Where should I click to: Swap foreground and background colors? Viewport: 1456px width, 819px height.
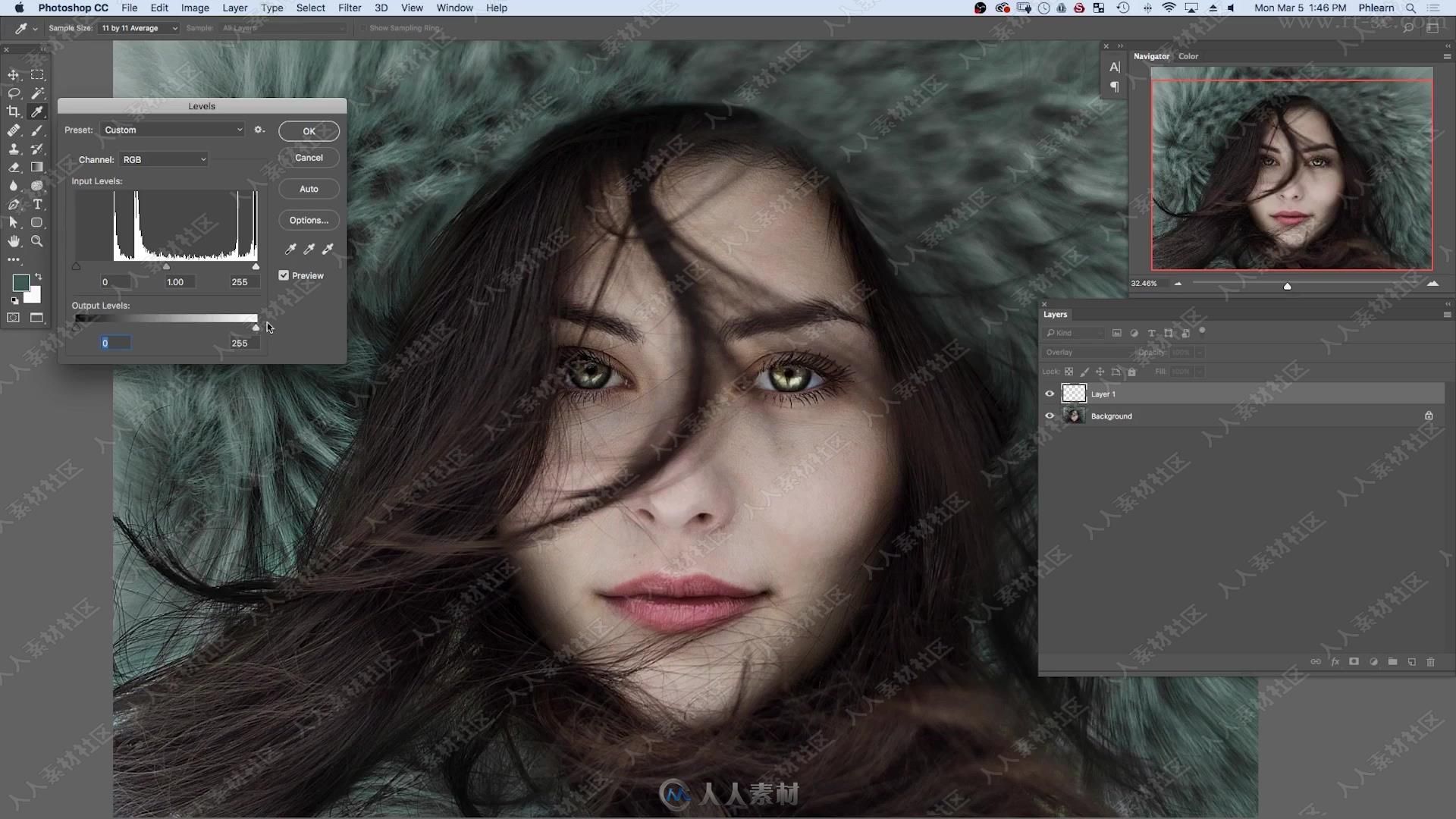(x=38, y=277)
